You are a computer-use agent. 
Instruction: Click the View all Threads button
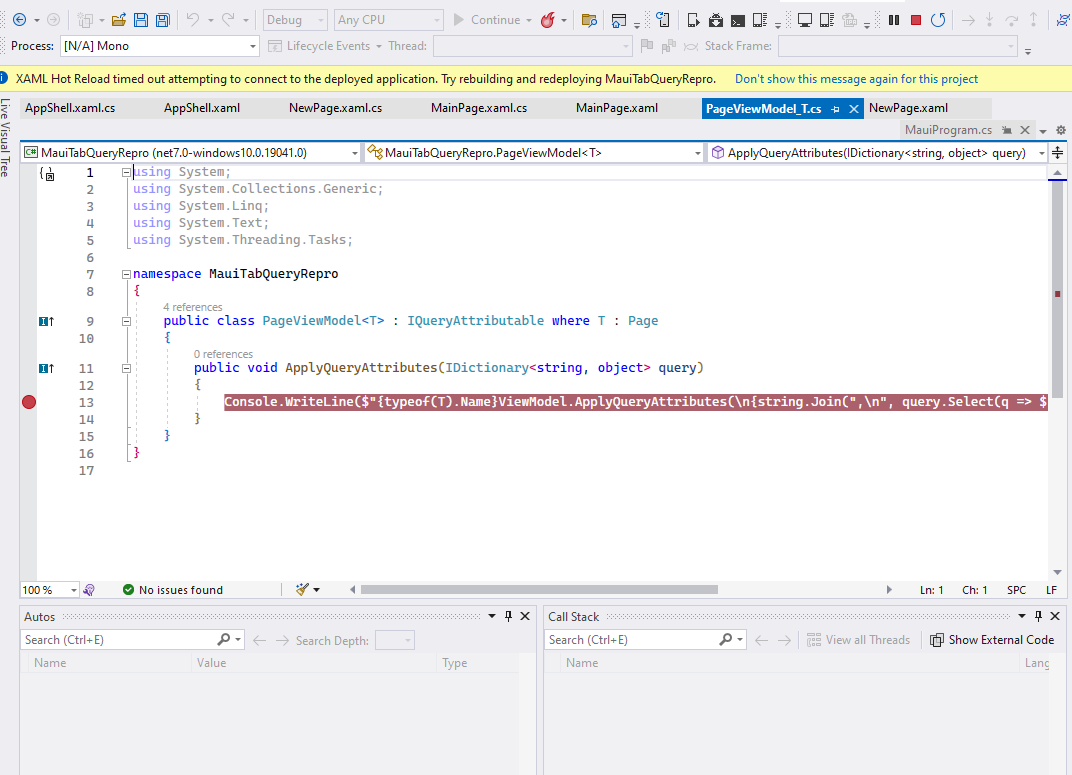pos(858,639)
